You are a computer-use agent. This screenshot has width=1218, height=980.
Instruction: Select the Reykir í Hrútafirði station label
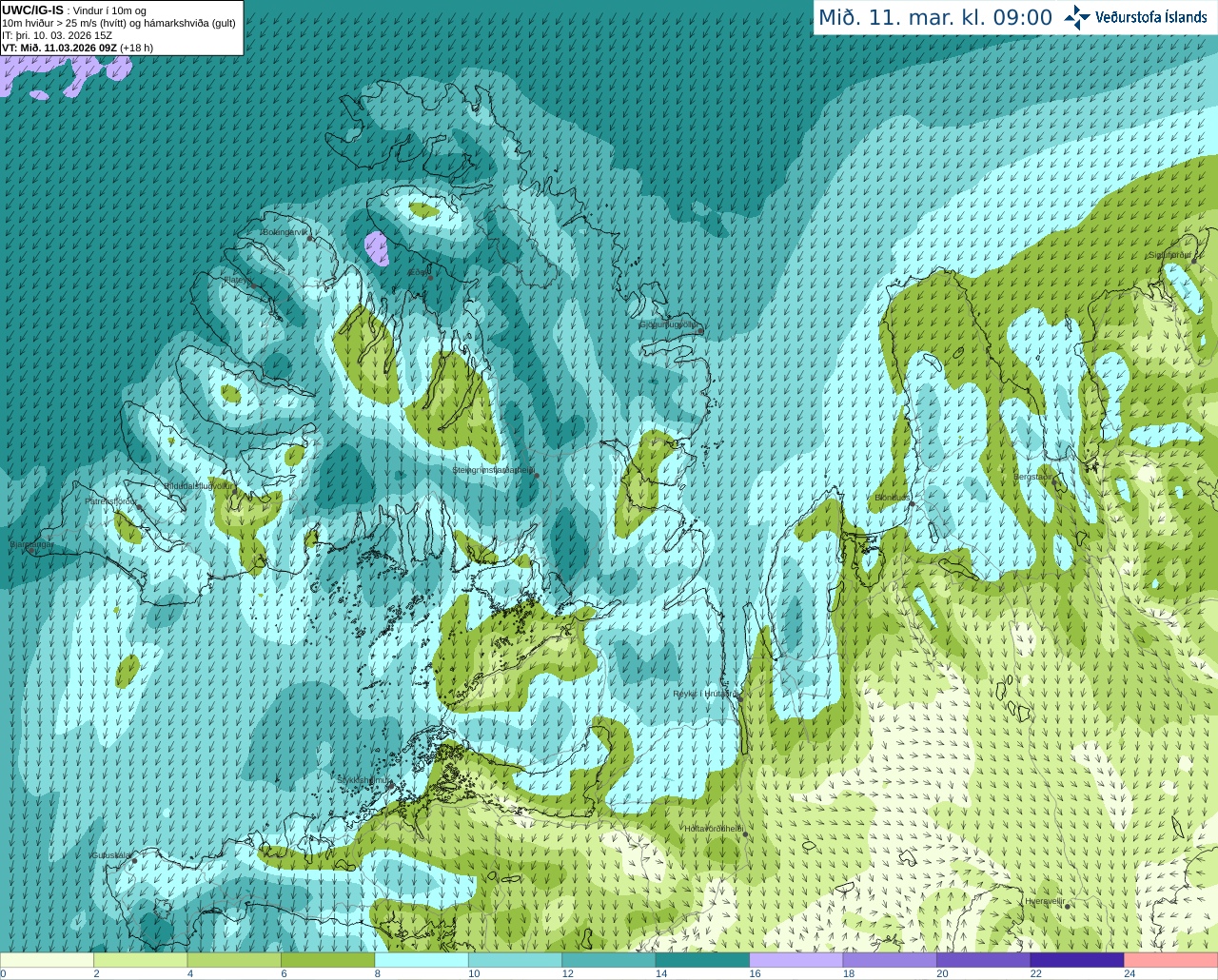click(x=705, y=694)
